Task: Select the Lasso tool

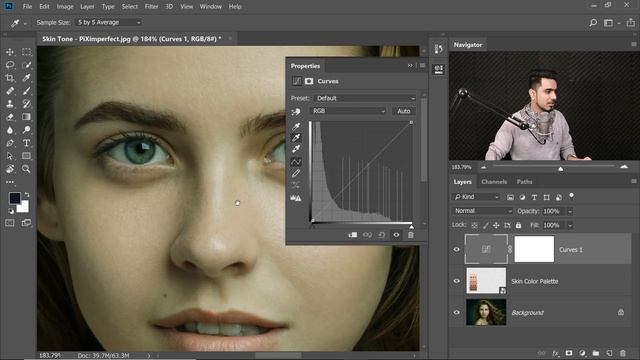Action: pyautogui.click(x=10, y=65)
